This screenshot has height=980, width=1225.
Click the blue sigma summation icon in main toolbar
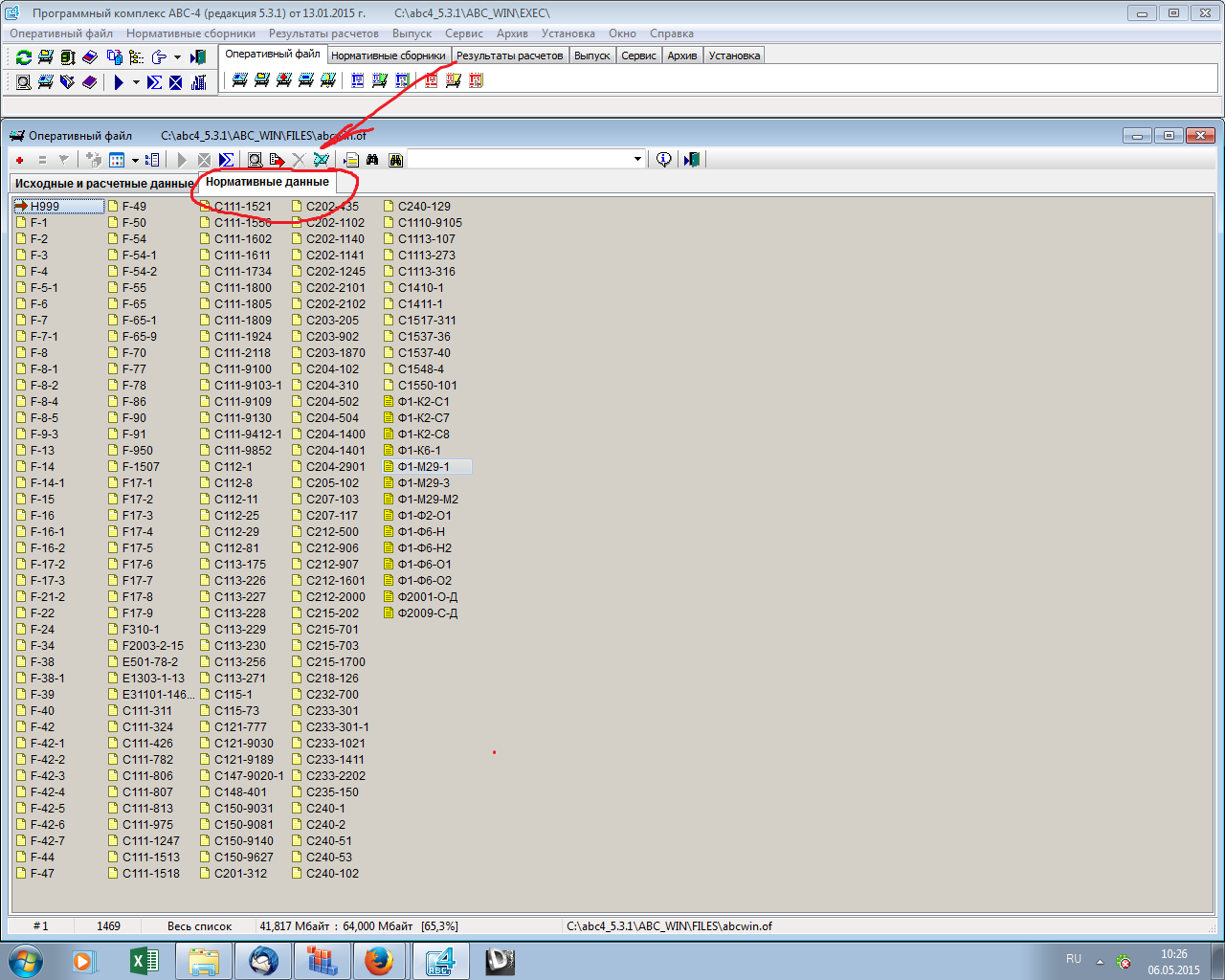point(154,83)
